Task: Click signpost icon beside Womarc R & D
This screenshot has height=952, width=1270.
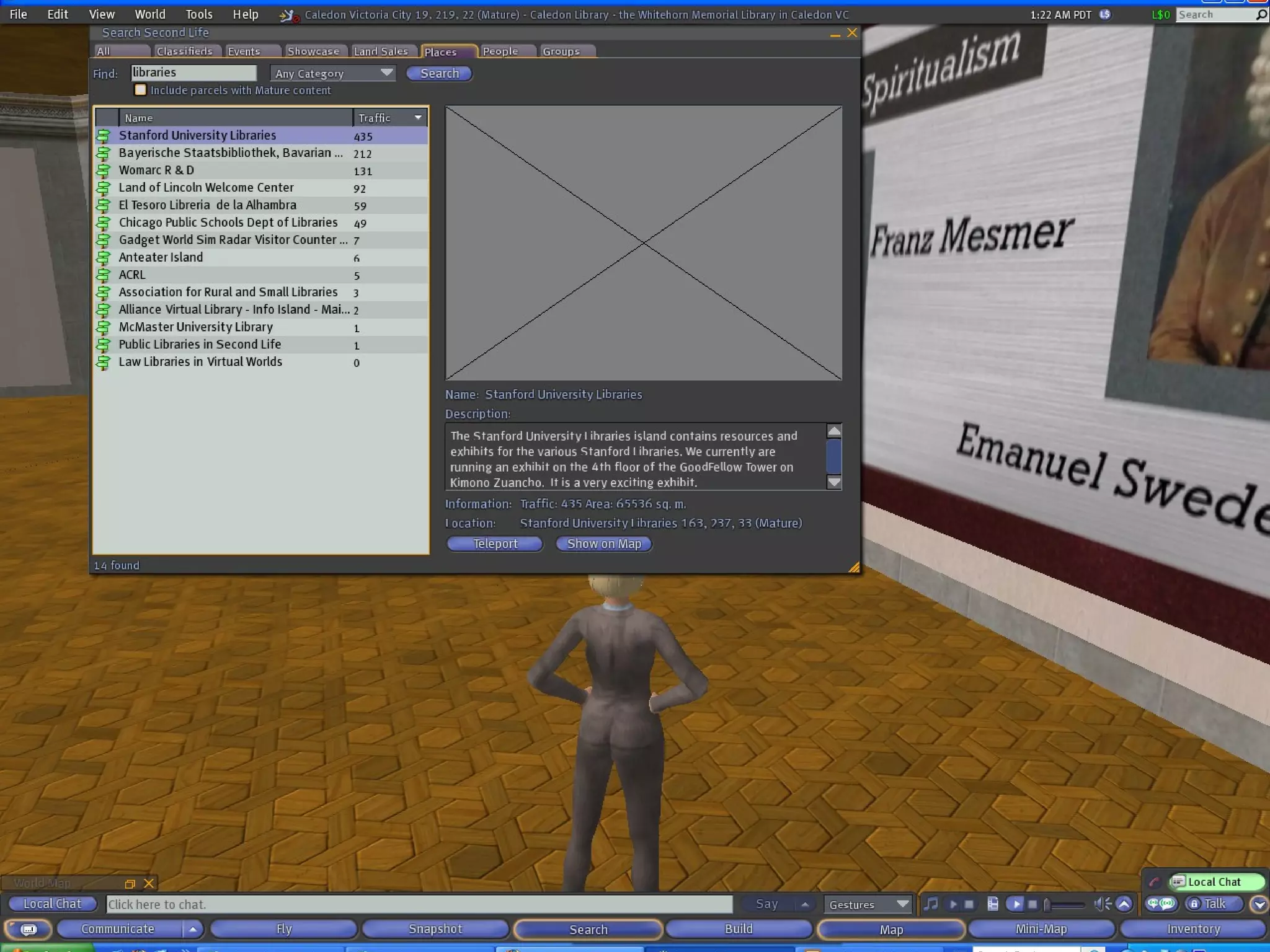Action: 104,170
